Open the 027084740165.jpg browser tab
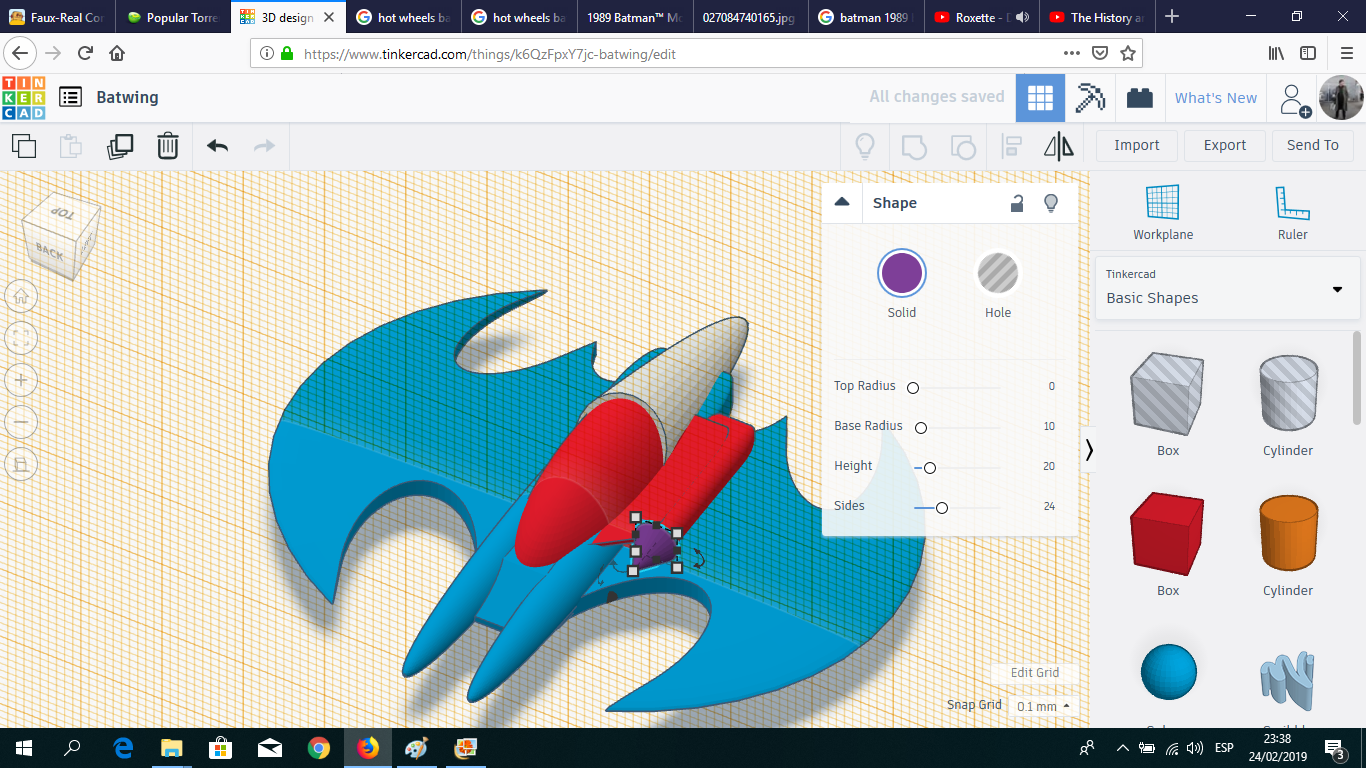 [752, 17]
